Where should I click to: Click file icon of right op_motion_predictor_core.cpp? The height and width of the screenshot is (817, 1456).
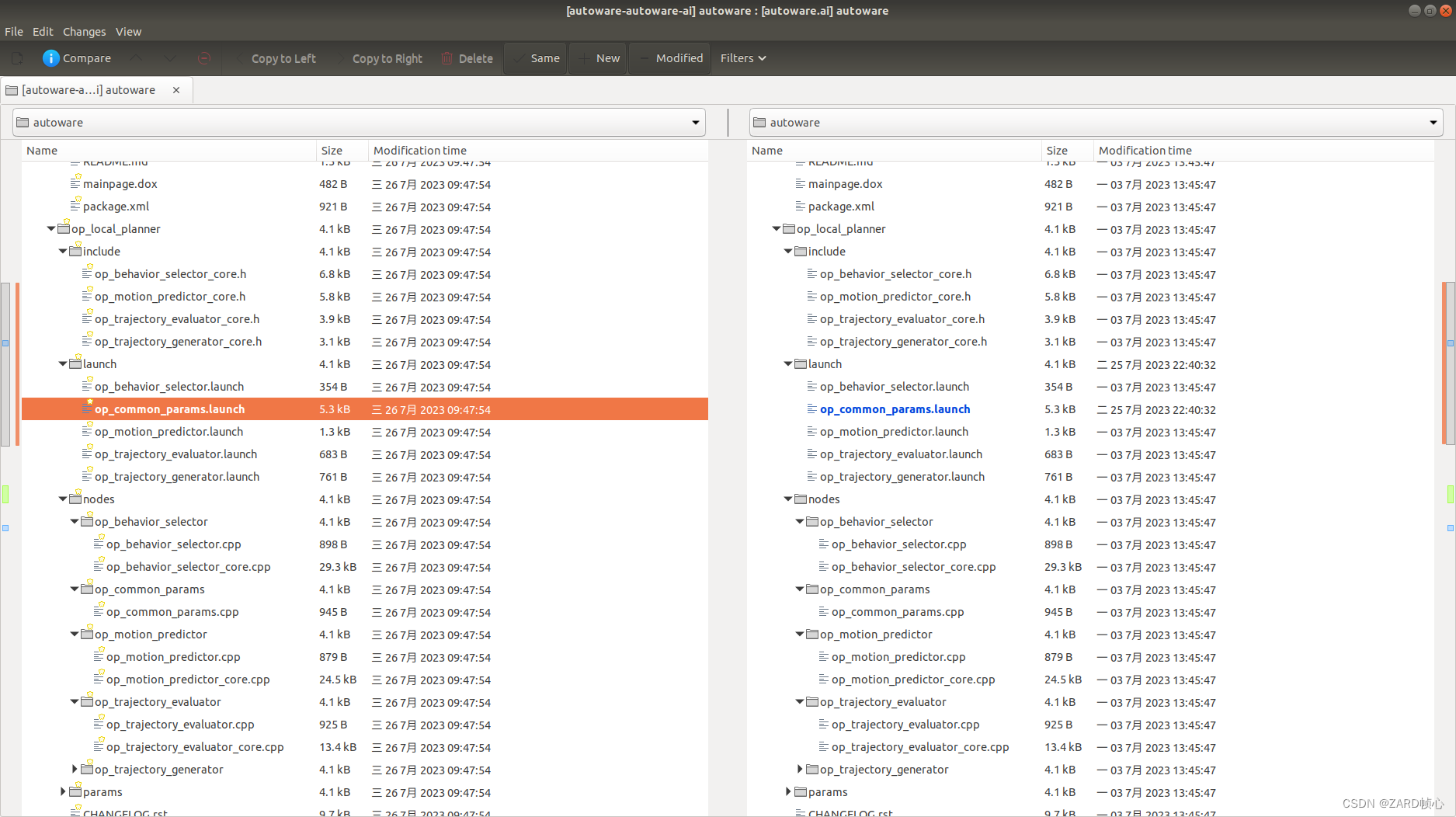coord(824,679)
